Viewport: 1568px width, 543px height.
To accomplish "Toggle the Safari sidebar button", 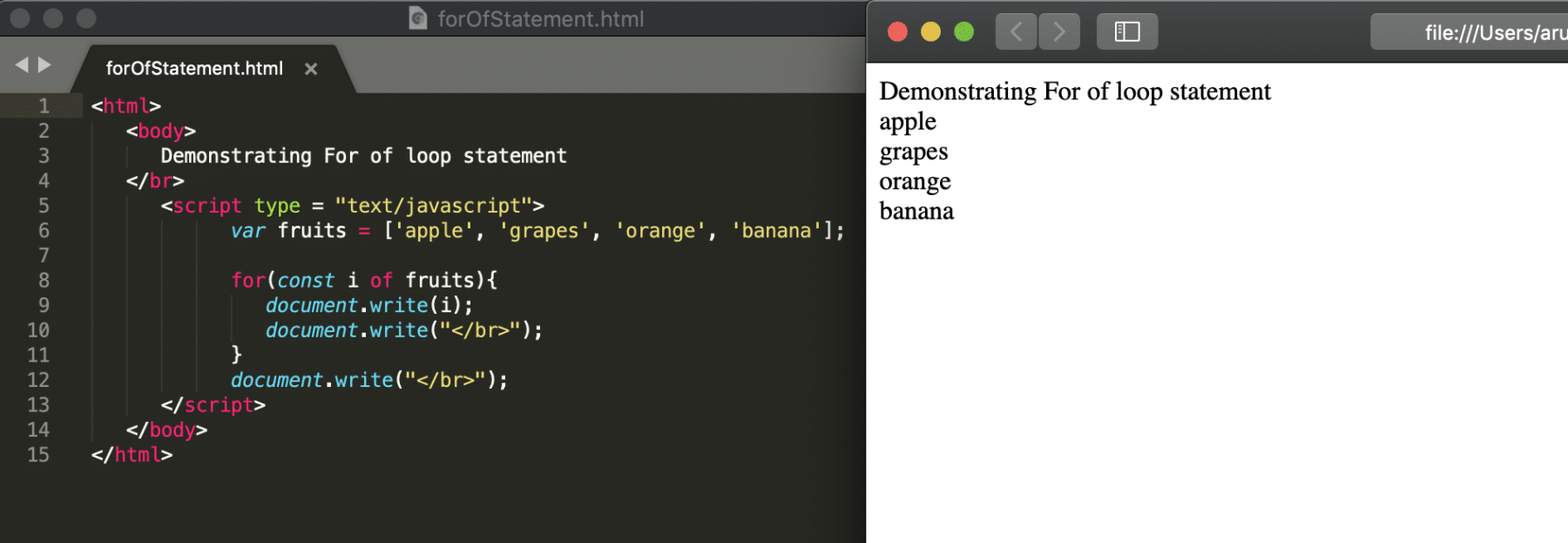I will (1126, 32).
